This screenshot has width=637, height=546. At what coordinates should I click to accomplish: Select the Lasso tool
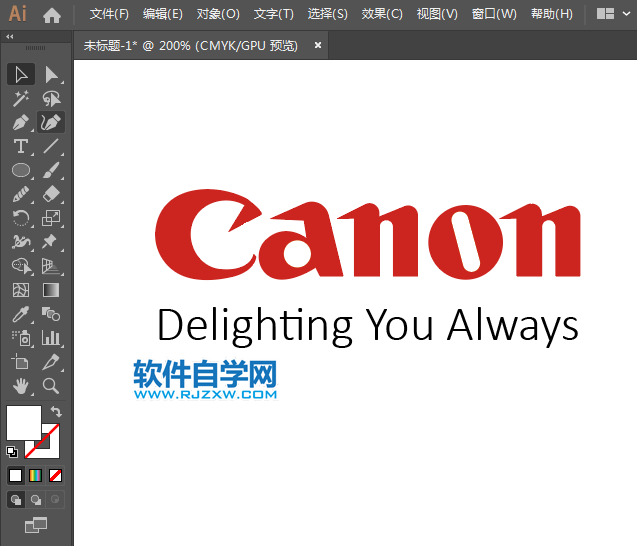click(x=51, y=98)
